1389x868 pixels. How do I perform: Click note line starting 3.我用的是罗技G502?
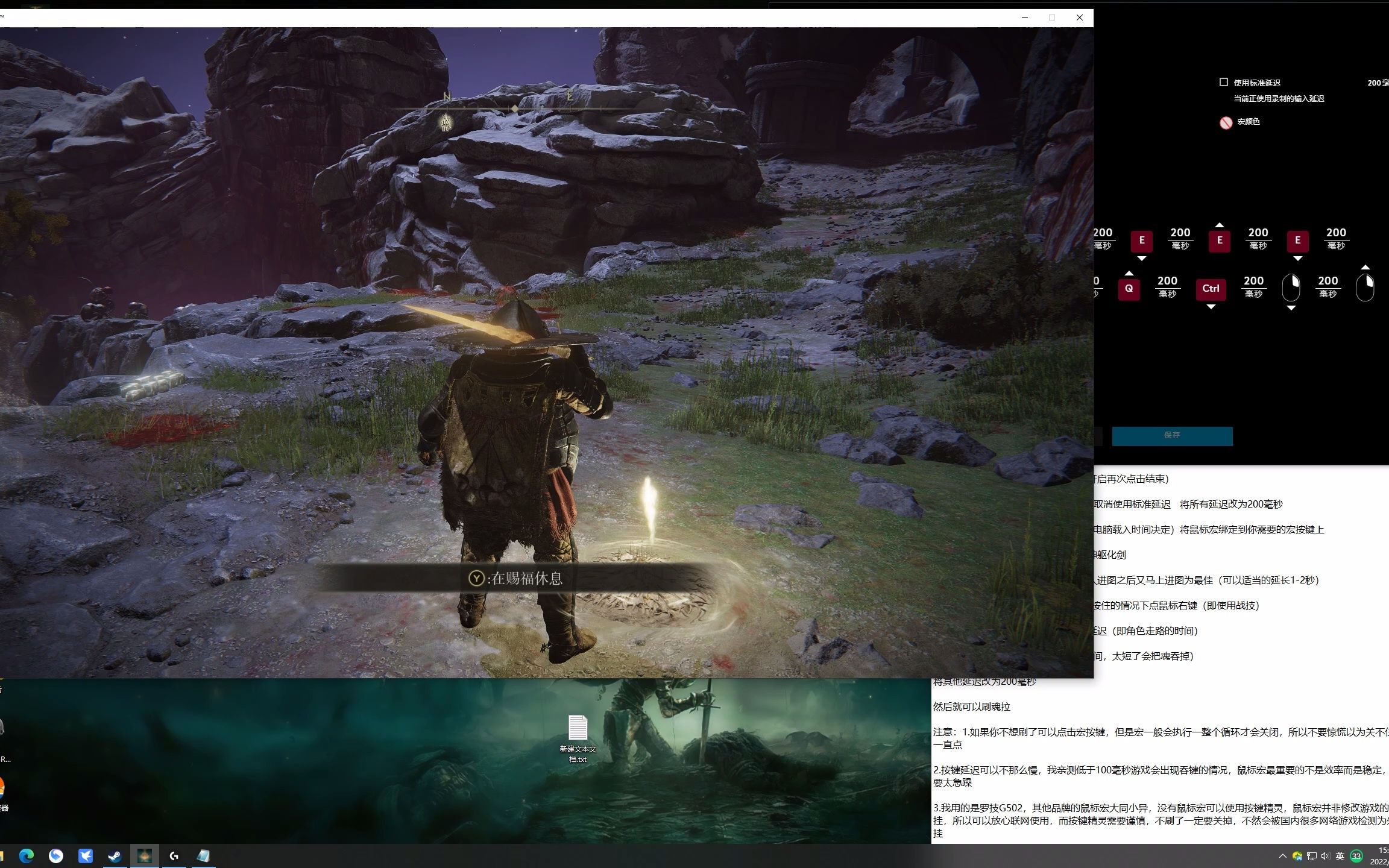click(1161, 820)
